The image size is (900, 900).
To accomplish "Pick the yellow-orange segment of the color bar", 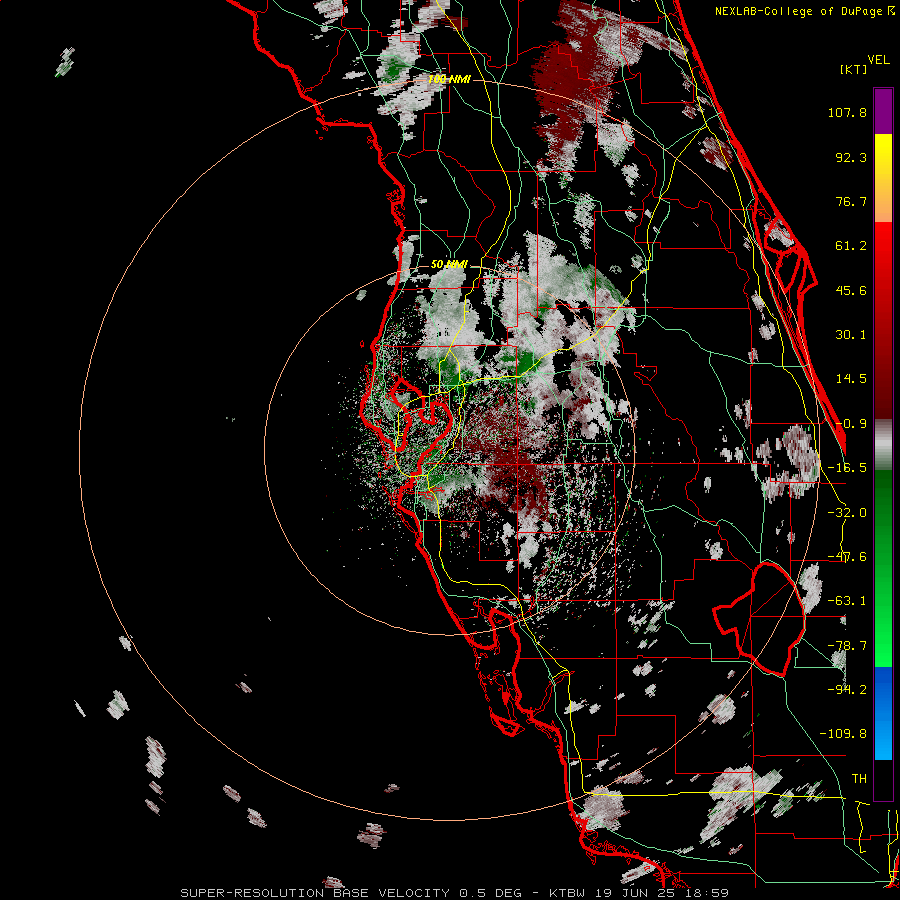I will coord(883,178).
